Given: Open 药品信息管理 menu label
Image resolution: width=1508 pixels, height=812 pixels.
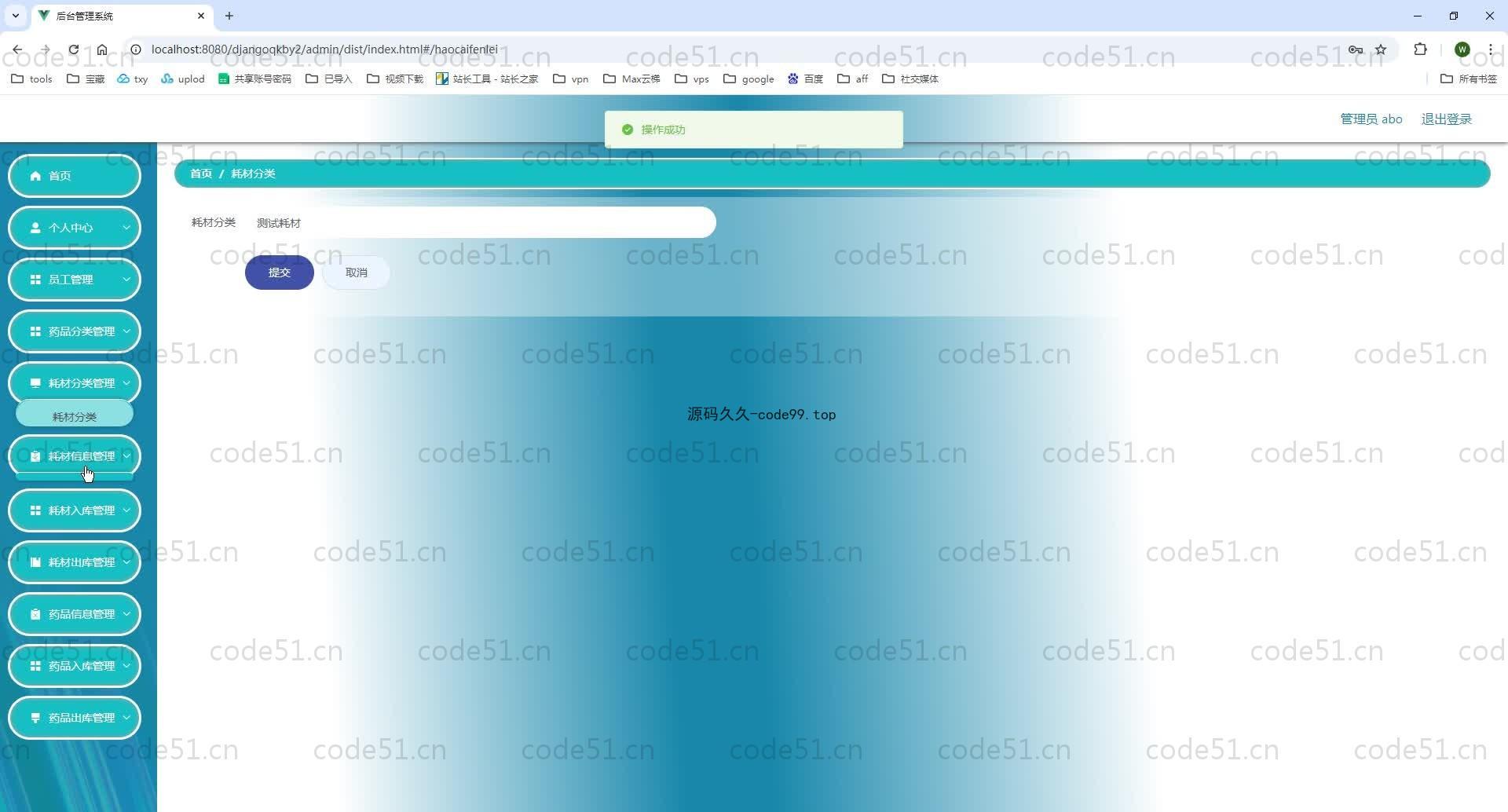Looking at the screenshot, I should 82,614.
